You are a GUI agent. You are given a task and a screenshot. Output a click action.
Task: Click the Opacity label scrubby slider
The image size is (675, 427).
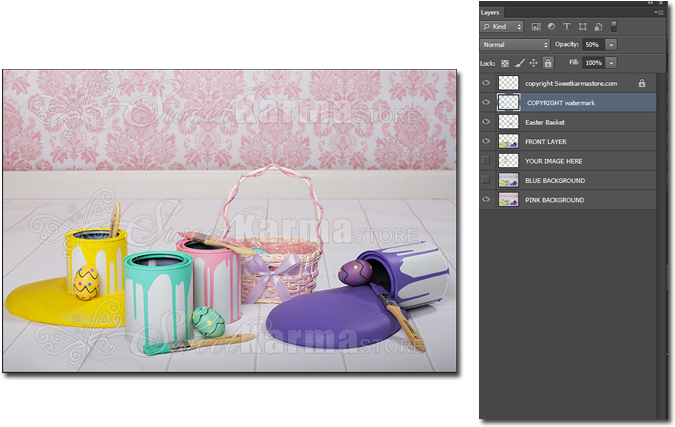pyautogui.click(x=567, y=44)
